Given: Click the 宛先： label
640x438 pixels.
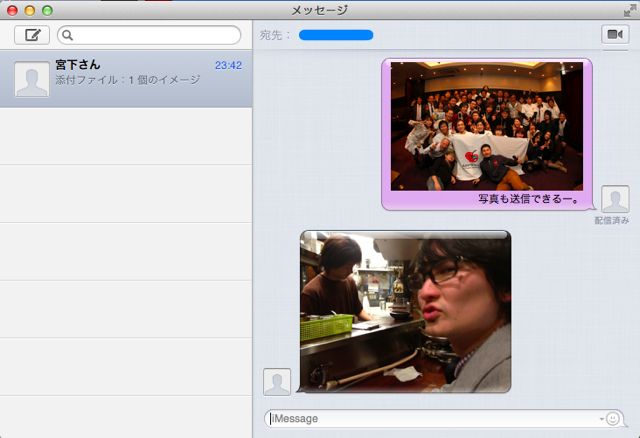Looking at the screenshot, I should pos(274,35).
